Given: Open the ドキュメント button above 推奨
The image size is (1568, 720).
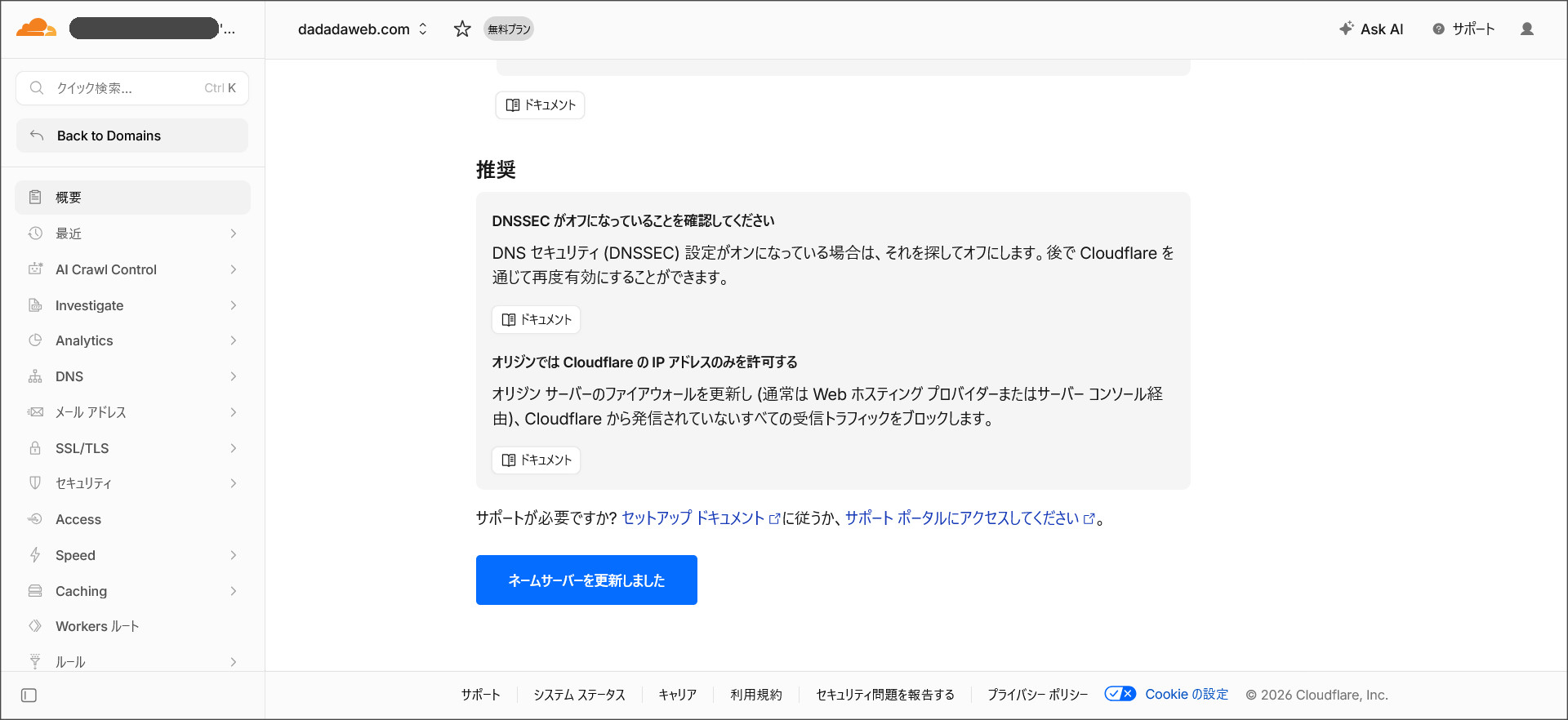Looking at the screenshot, I should point(540,105).
